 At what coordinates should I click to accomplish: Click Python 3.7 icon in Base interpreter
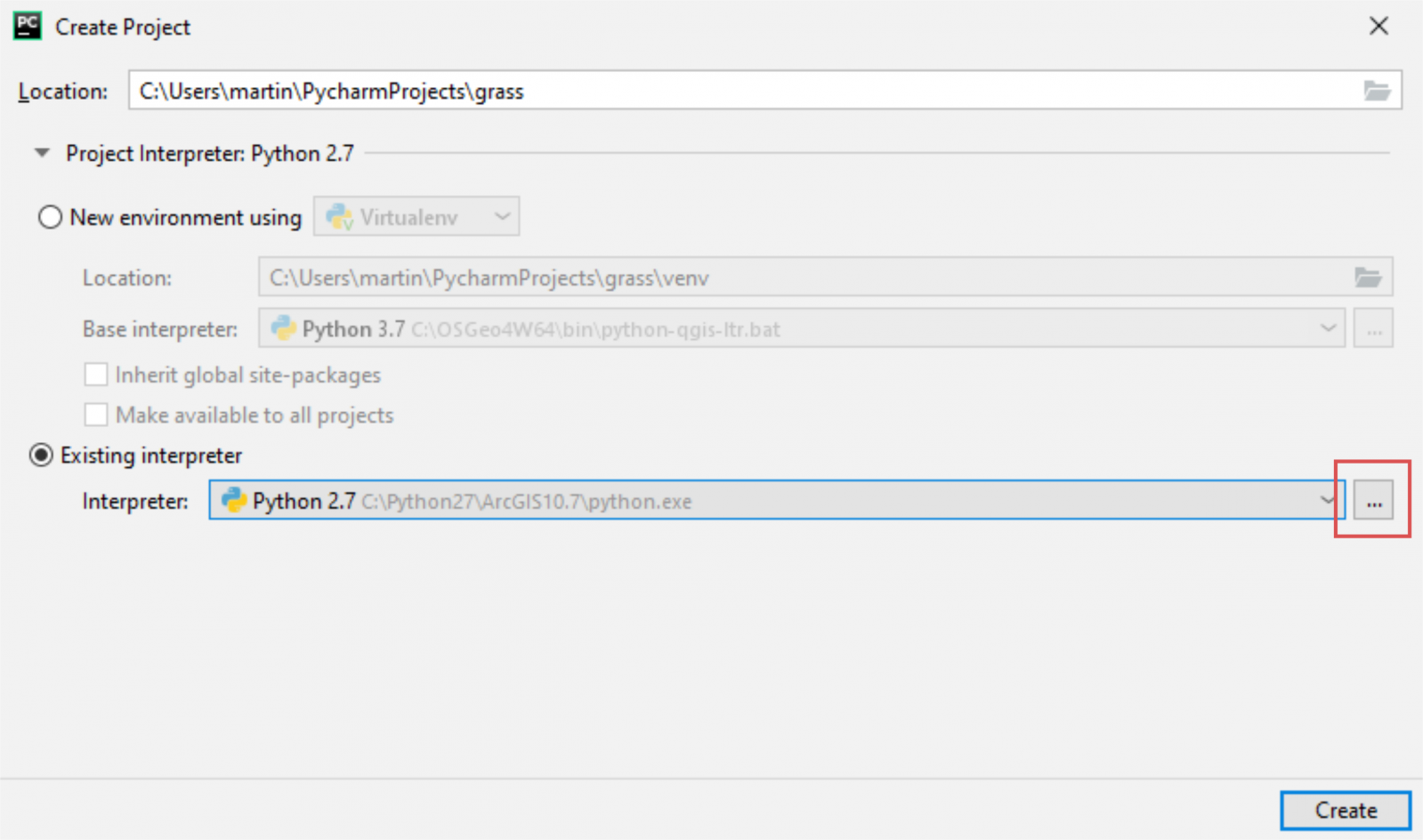pos(283,329)
